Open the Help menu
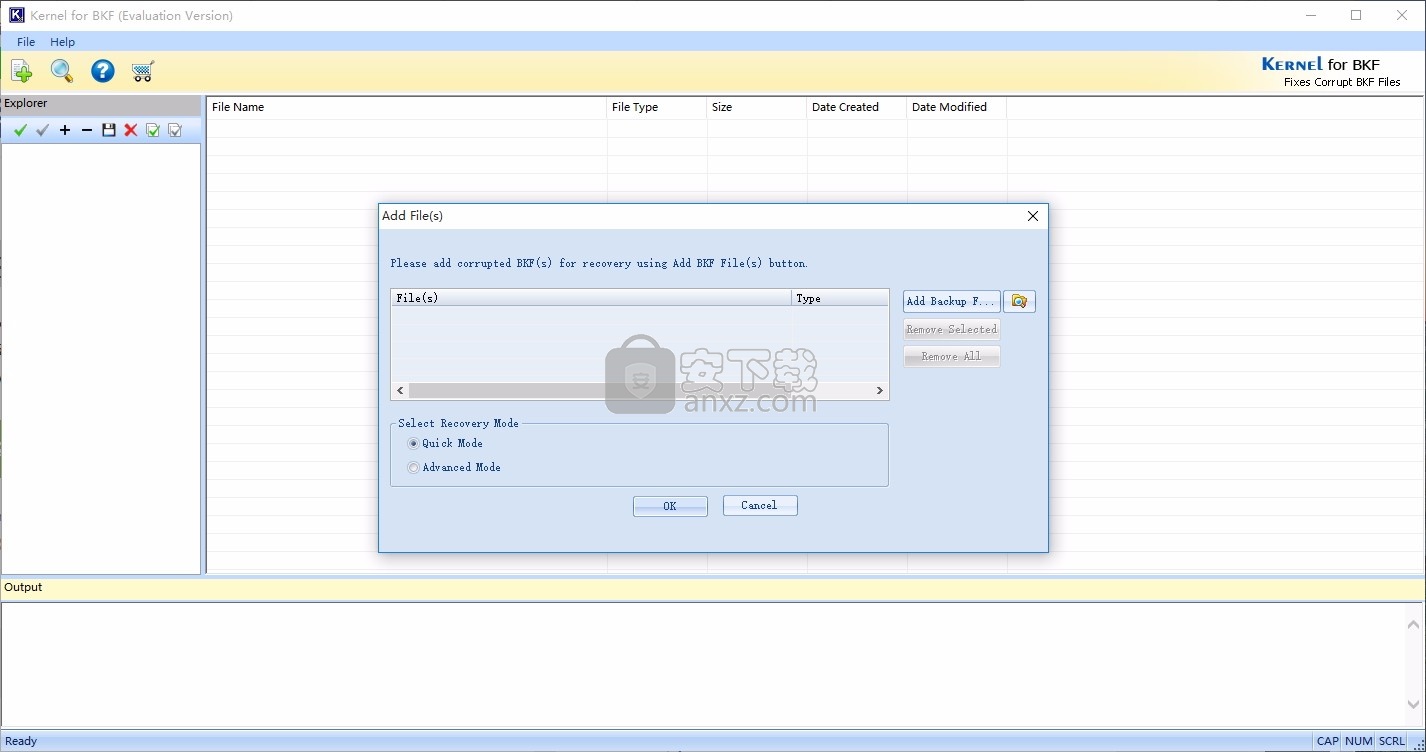The image size is (1426, 752). [63, 42]
